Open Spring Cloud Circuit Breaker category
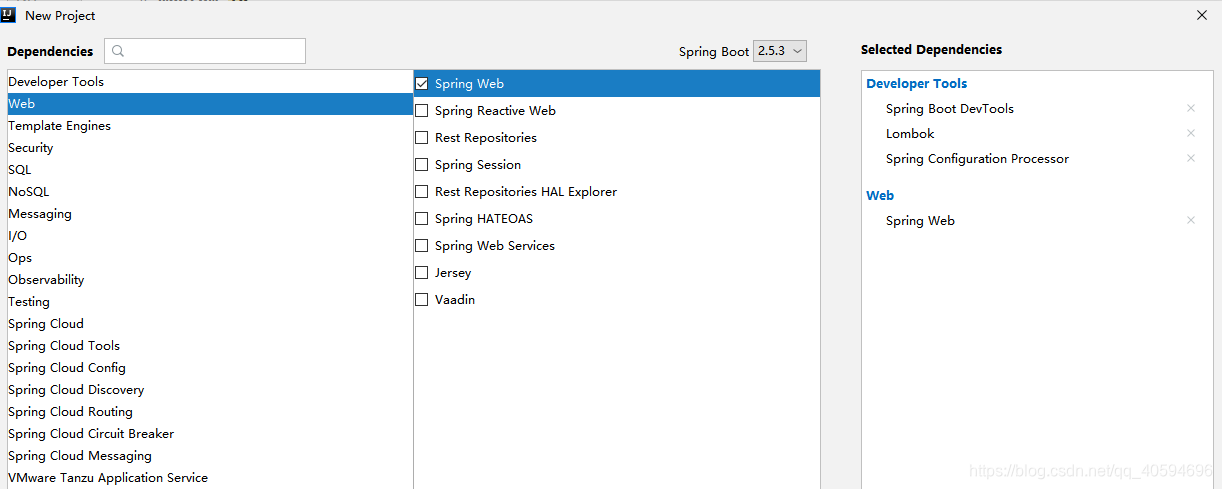Screen dimensions: 1222x489 click(210, 434)
